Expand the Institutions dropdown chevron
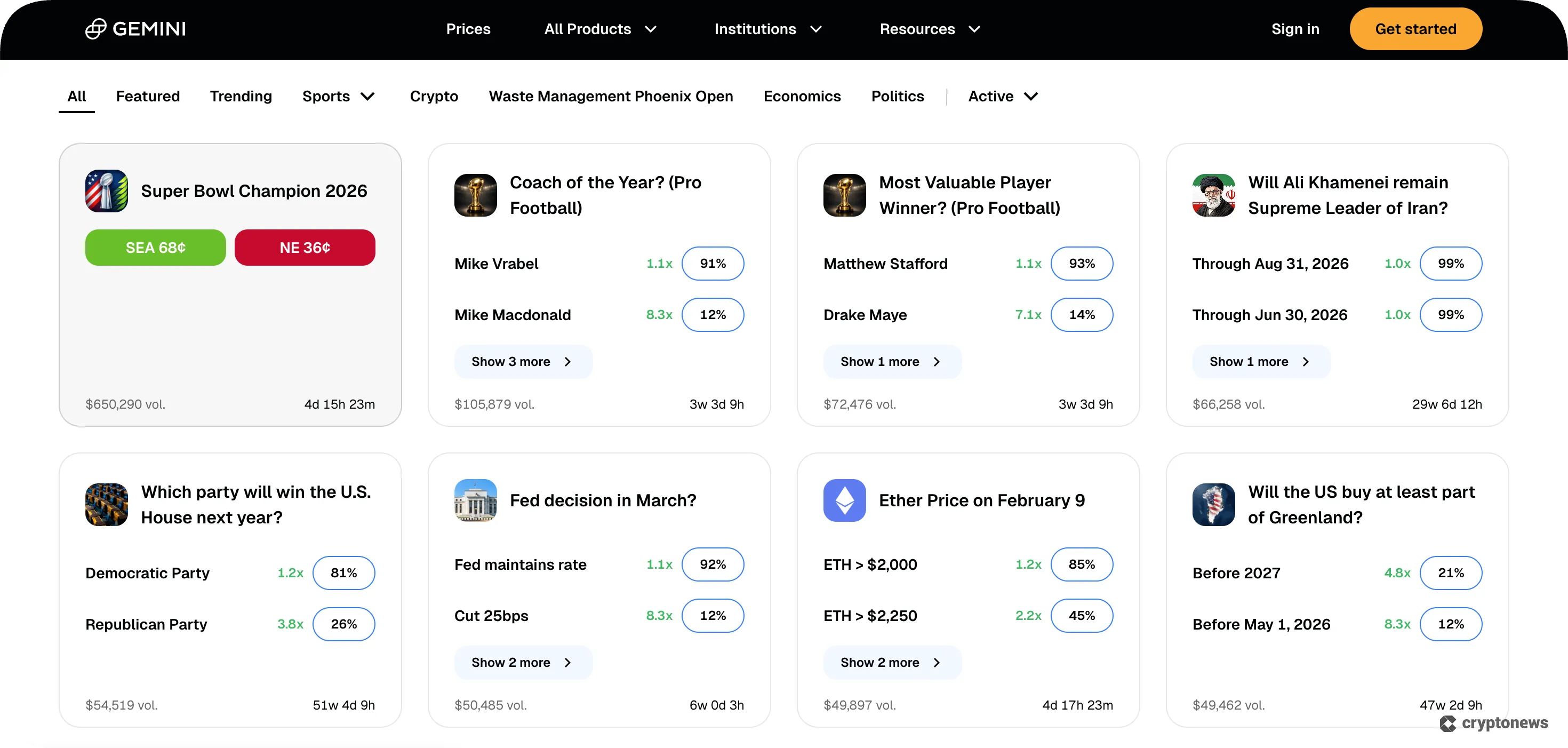The width and height of the screenshot is (1568, 748). [x=815, y=29]
